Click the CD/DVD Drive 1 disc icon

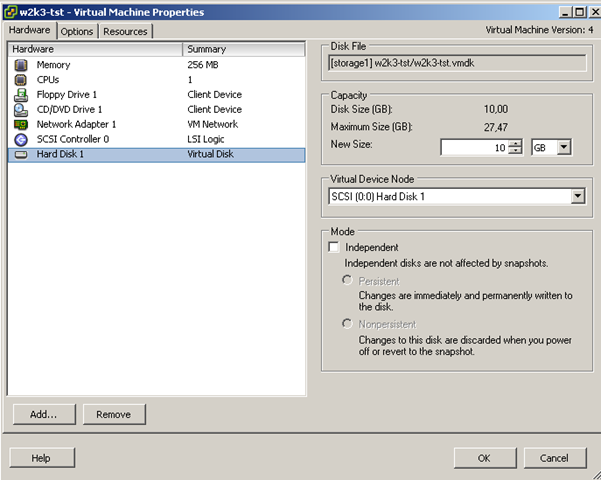[x=21, y=110]
